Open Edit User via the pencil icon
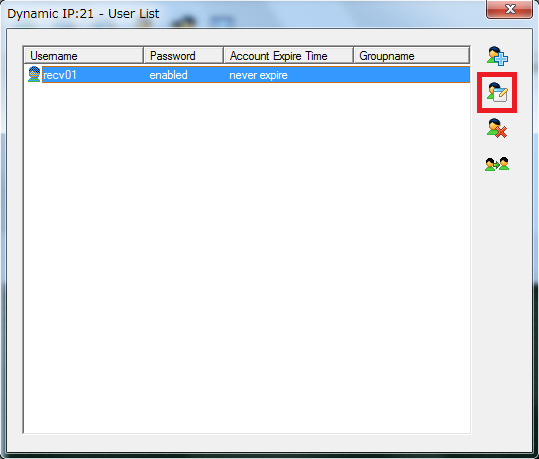The height and width of the screenshot is (459, 539). [x=497, y=92]
